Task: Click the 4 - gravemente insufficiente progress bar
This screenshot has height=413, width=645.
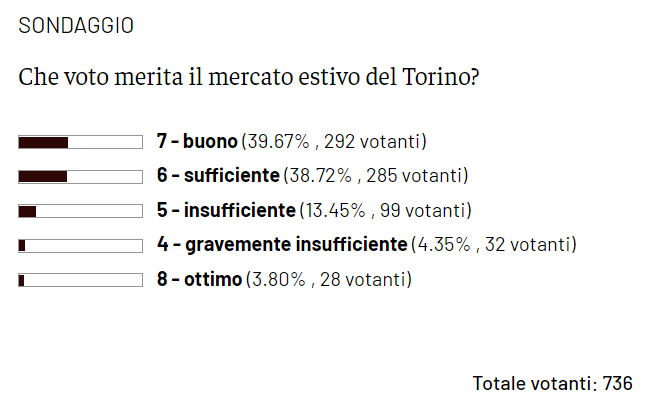Action: (x=80, y=245)
